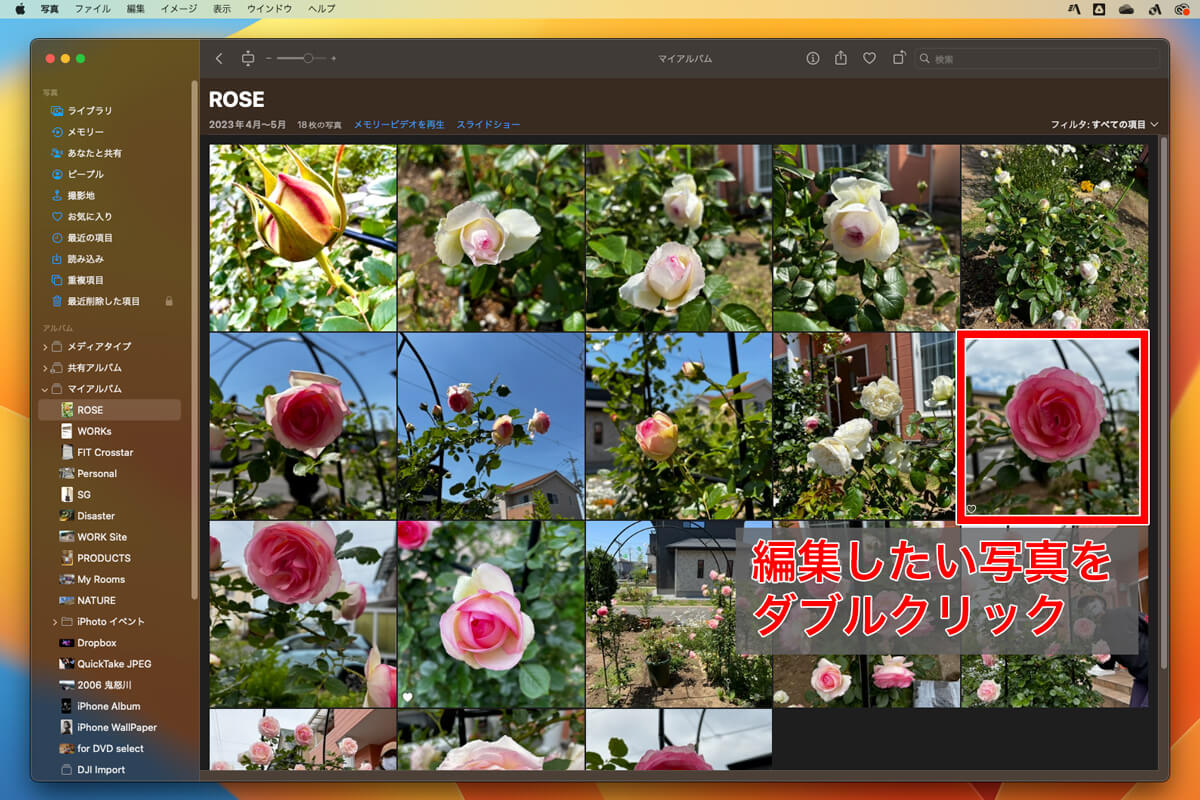Open the iPhone Album item
The image size is (1200, 800).
(x=109, y=706)
